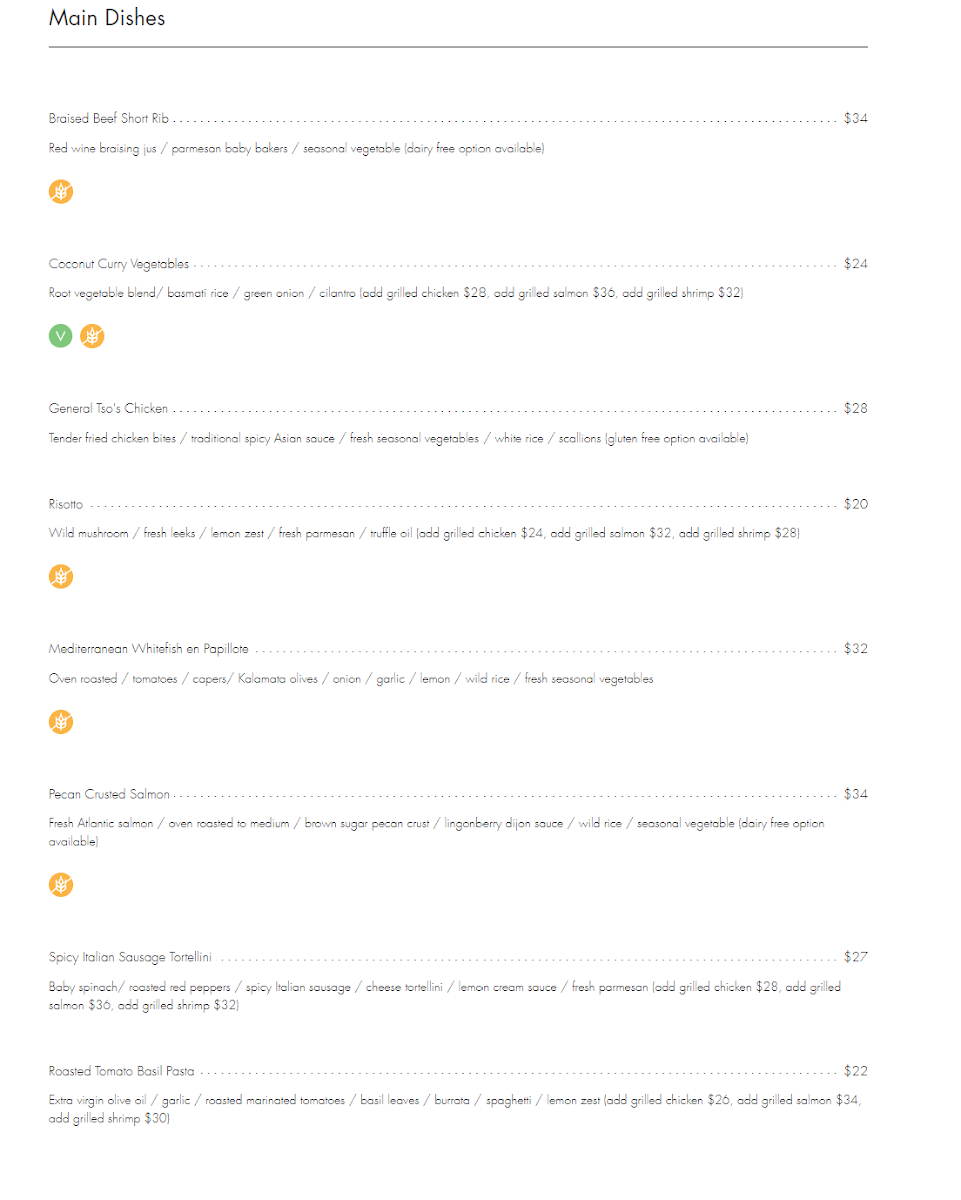Click the $22 Roasted Tomato Pasta price
The image size is (961, 1200).
pyautogui.click(x=856, y=1071)
